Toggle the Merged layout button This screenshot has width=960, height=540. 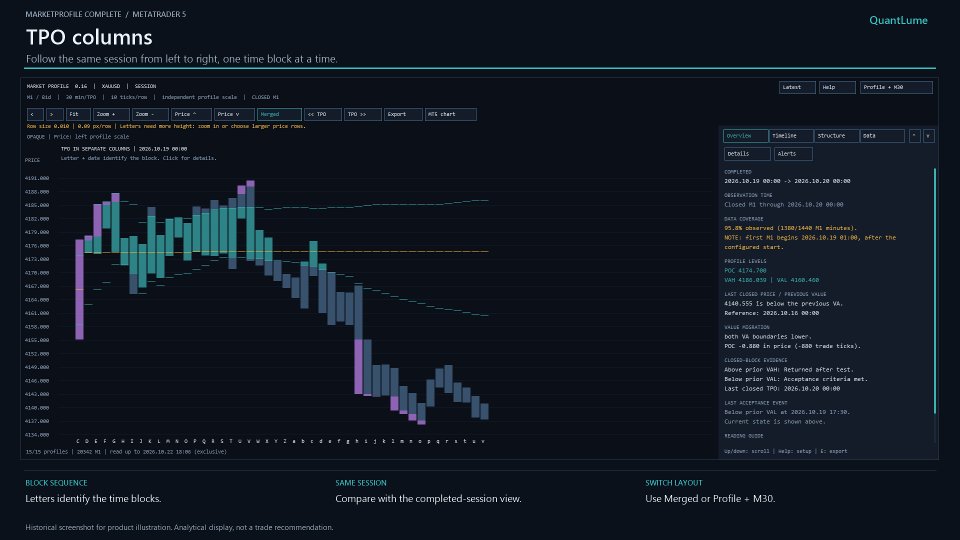click(279, 114)
